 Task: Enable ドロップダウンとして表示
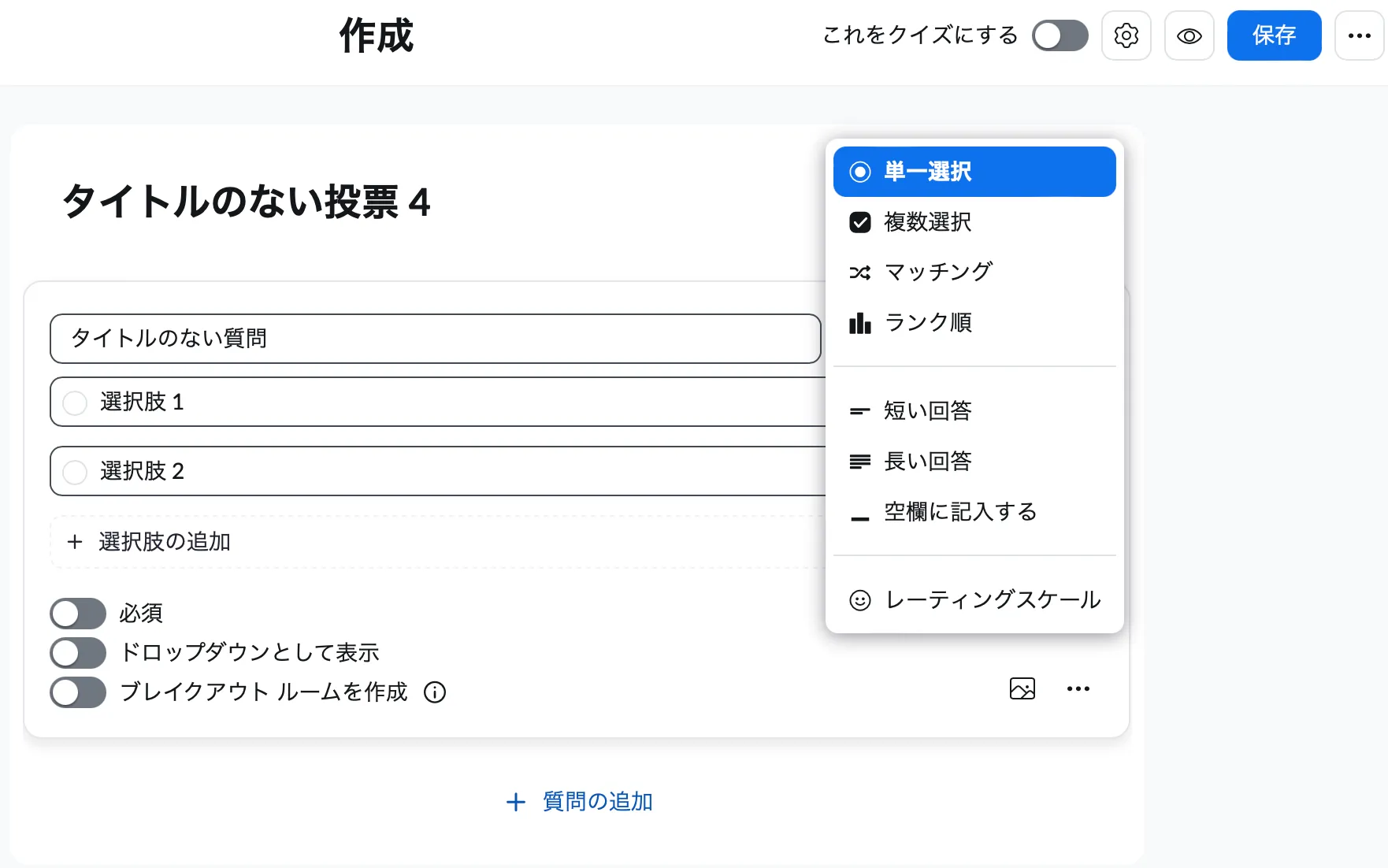77,652
